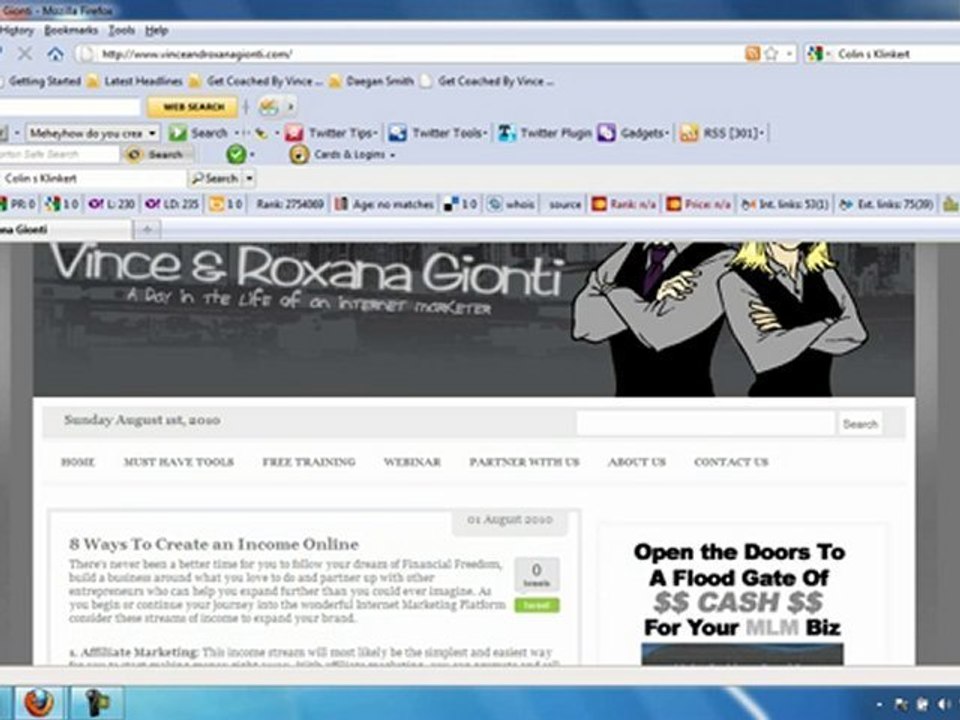Click the website Search button
This screenshot has width=960, height=720.
coord(860,424)
